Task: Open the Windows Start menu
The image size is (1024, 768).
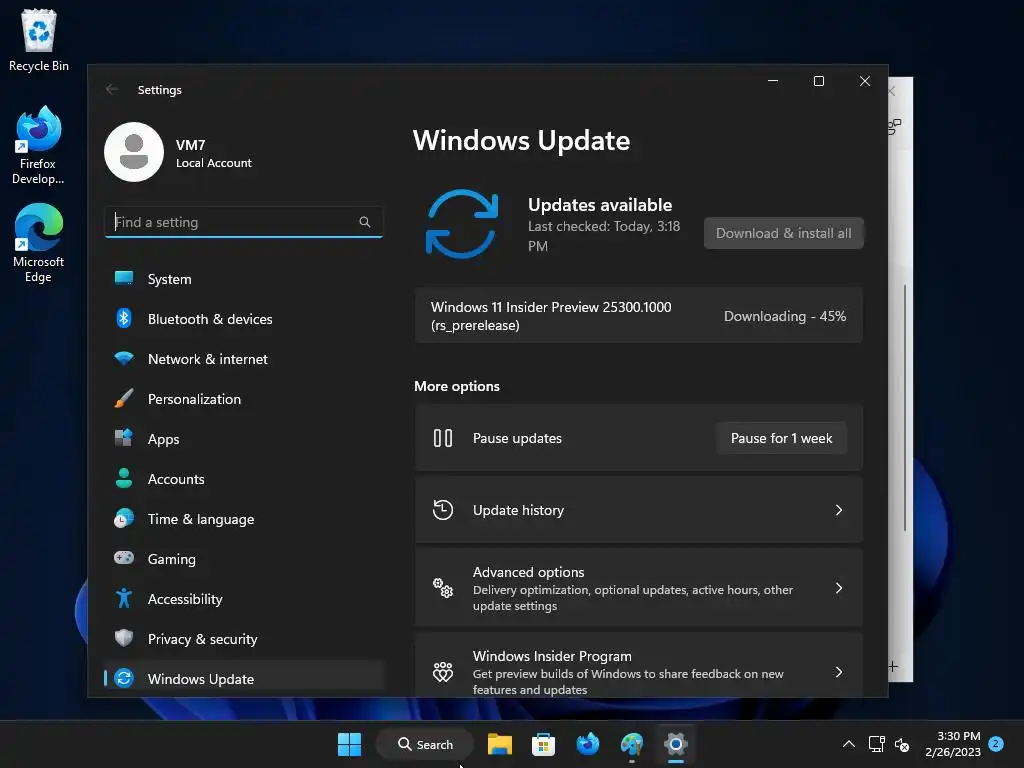Action: click(349, 744)
